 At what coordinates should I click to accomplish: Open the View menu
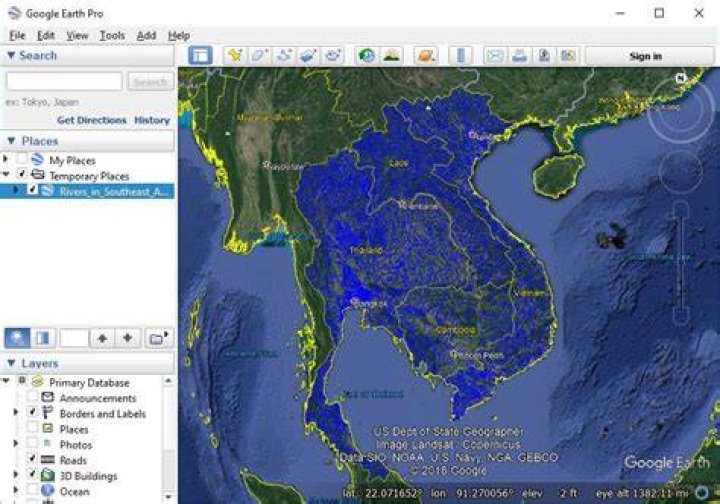click(x=77, y=35)
